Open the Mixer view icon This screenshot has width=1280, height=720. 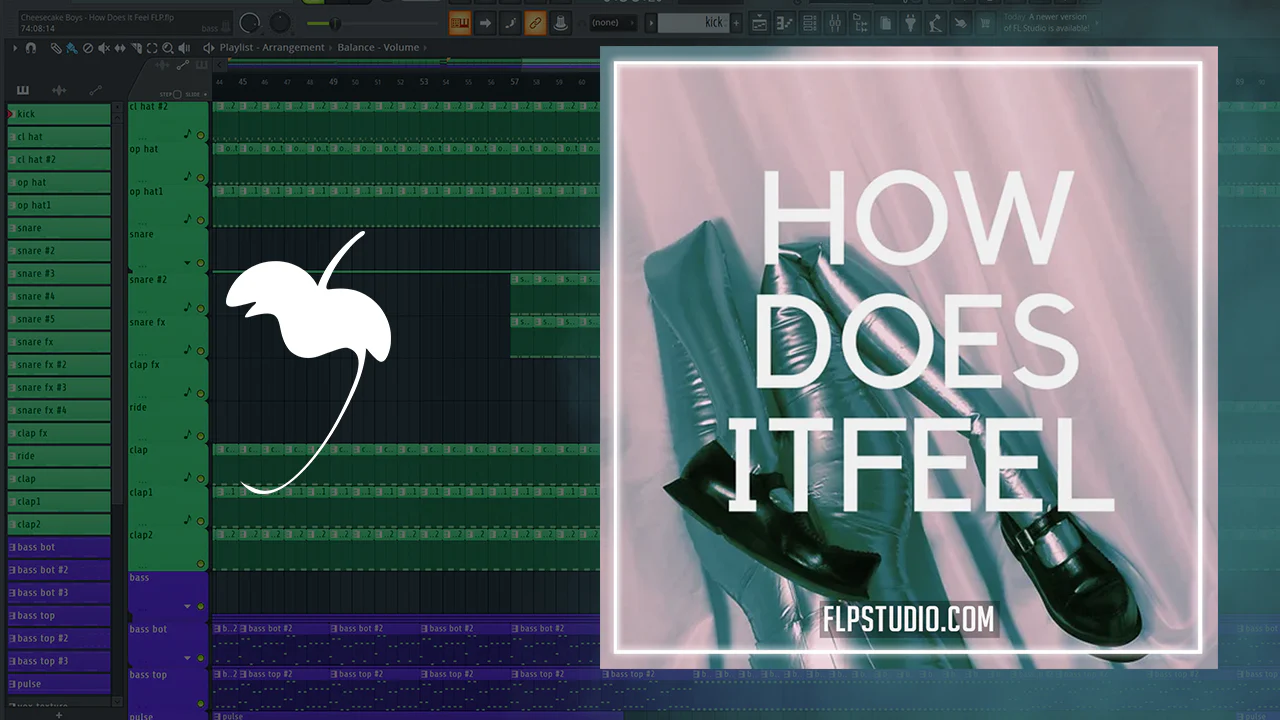coord(835,22)
